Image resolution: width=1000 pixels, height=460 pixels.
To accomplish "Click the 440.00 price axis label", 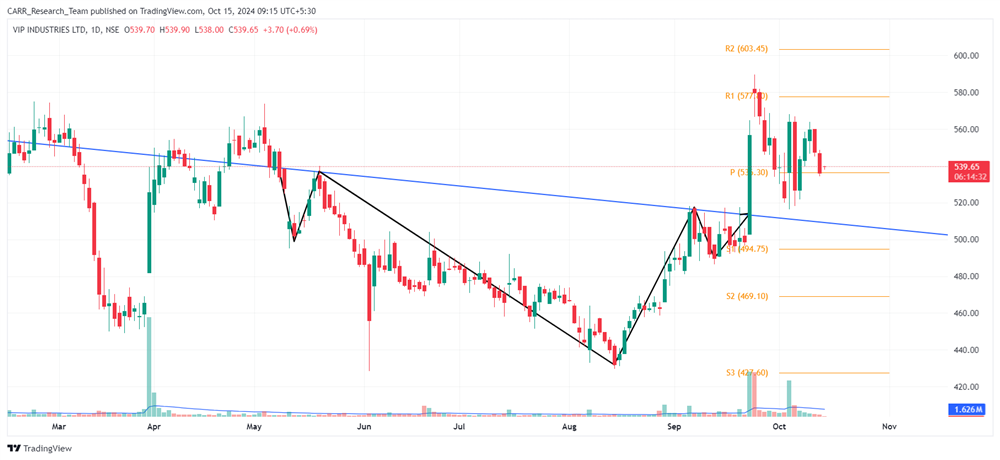I will (x=967, y=350).
